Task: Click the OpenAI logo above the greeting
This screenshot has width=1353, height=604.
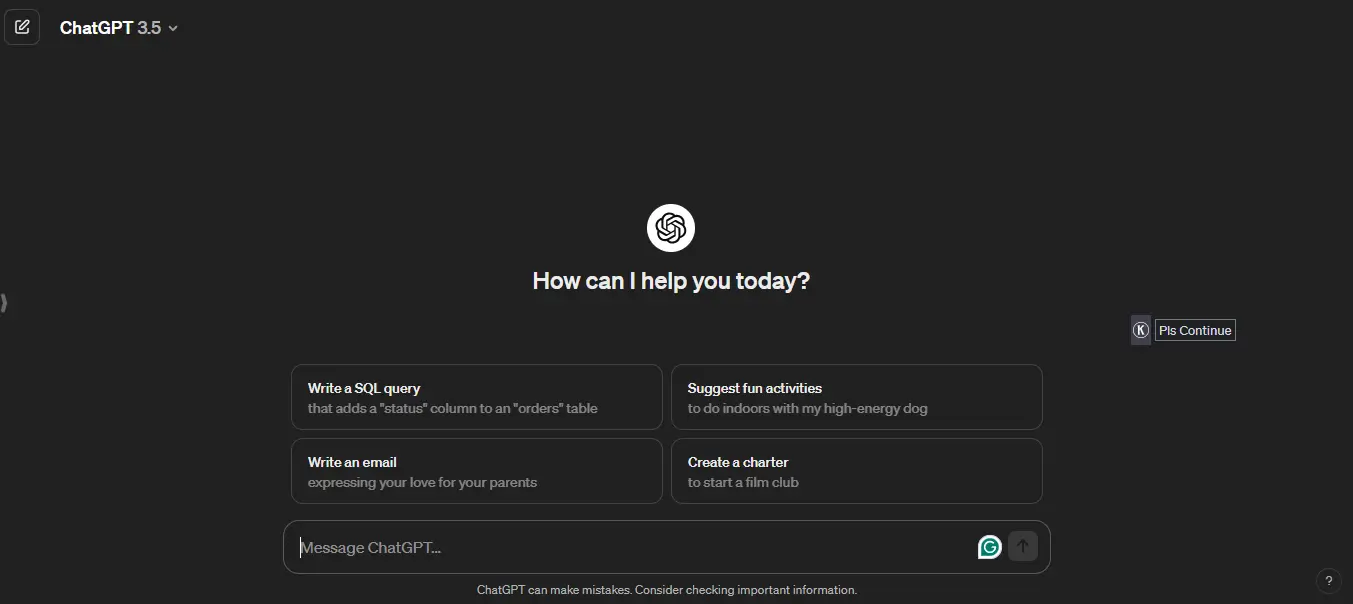Action: (670, 229)
